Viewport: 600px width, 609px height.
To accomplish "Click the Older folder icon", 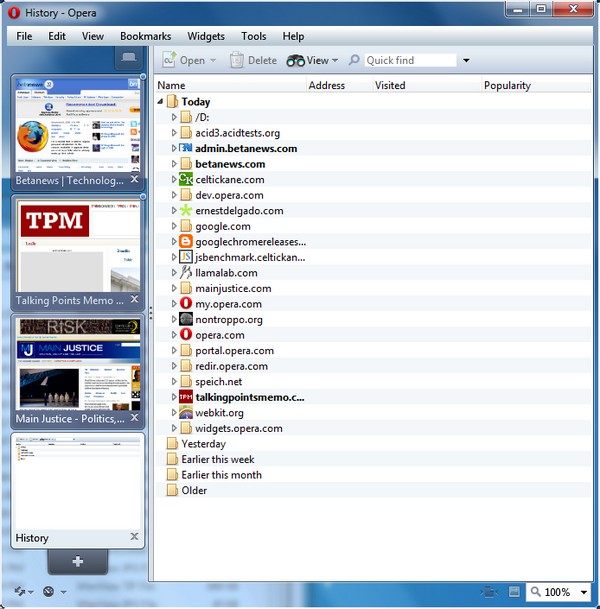I will pos(172,490).
